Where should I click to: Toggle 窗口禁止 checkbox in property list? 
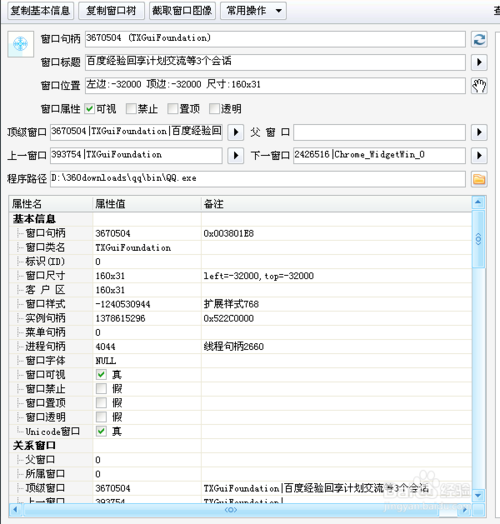(101, 389)
